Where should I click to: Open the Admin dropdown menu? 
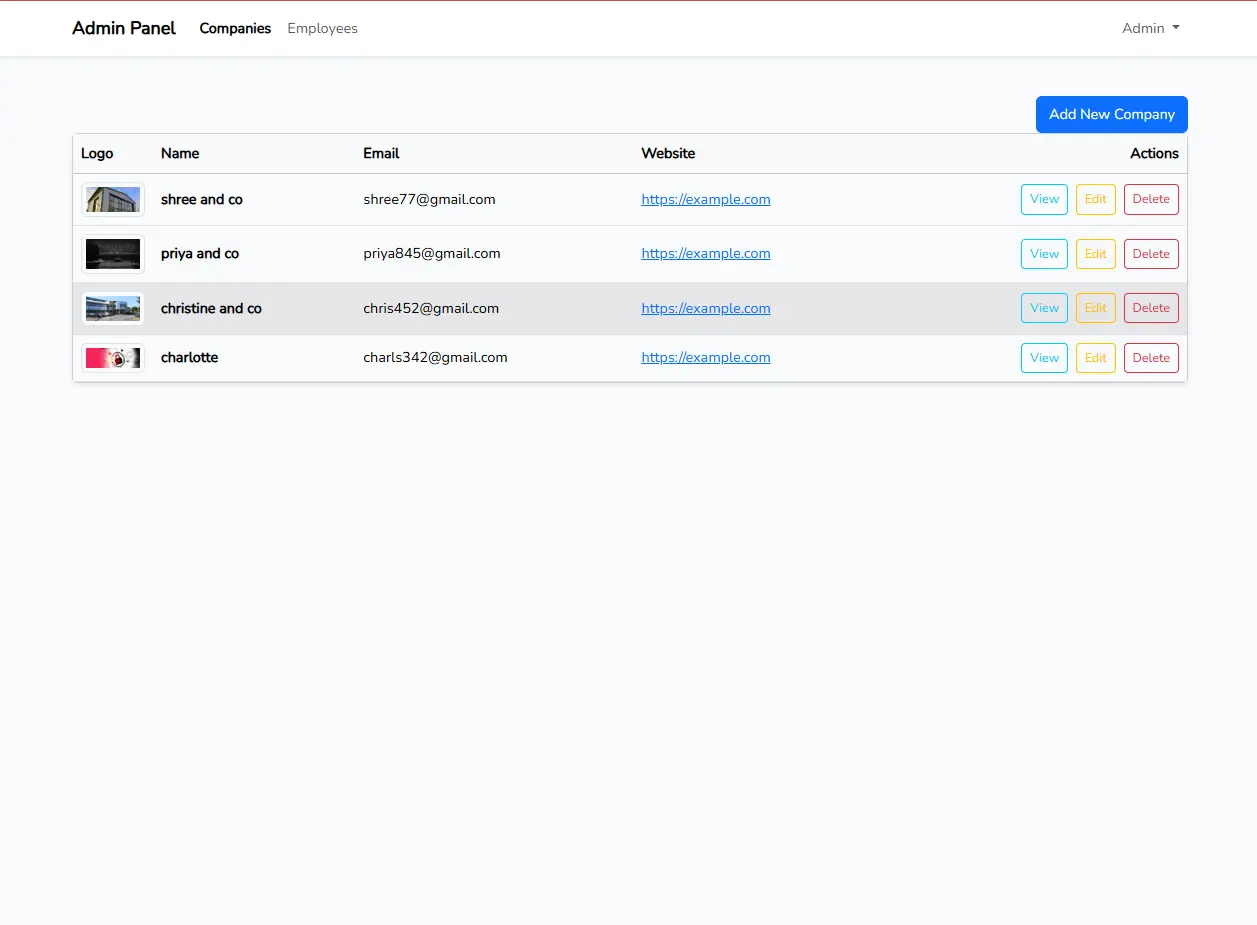tap(1150, 28)
